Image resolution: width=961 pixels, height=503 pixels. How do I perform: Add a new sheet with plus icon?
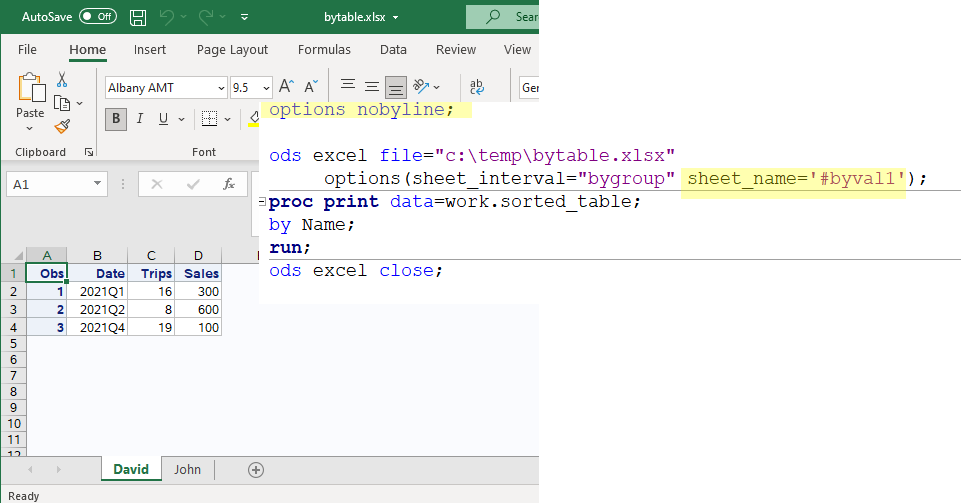coord(256,470)
